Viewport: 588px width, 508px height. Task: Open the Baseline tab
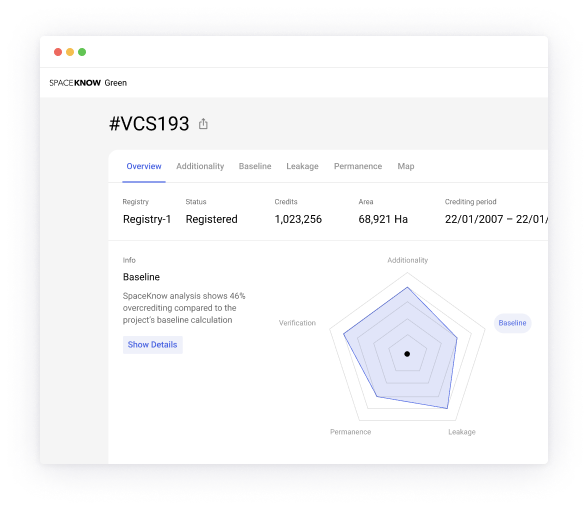(255, 166)
